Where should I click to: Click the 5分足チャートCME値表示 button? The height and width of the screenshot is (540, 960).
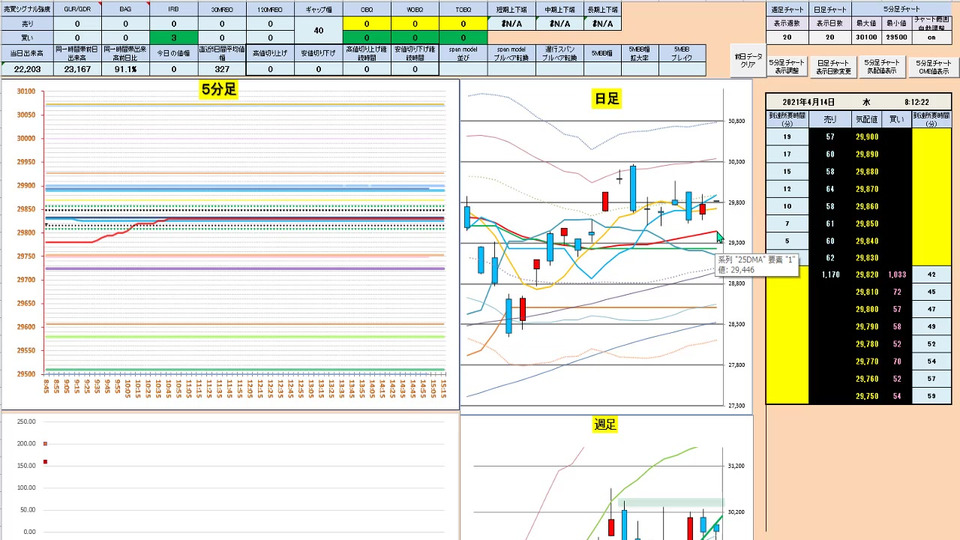point(934,67)
